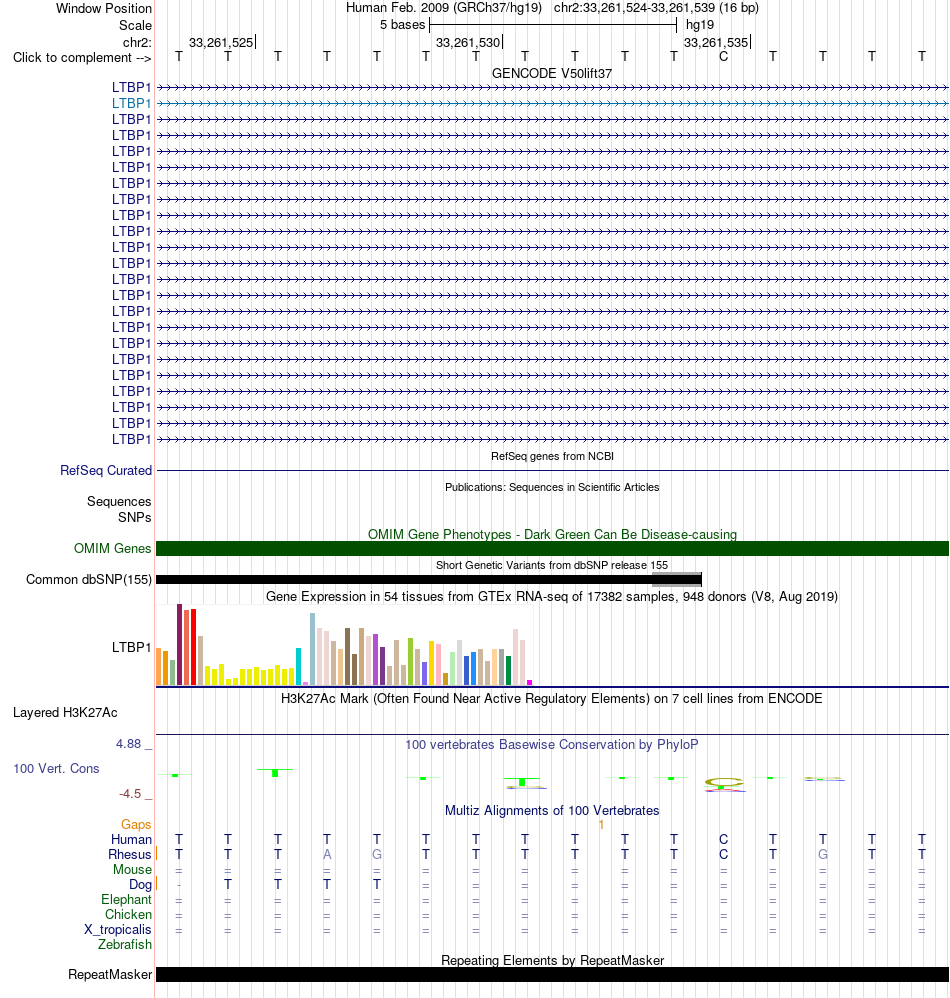Click the 'Human Feb. 2009 (GRCh37/hg19)' header text
The height and width of the screenshot is (998, 950).
[444, 8]
